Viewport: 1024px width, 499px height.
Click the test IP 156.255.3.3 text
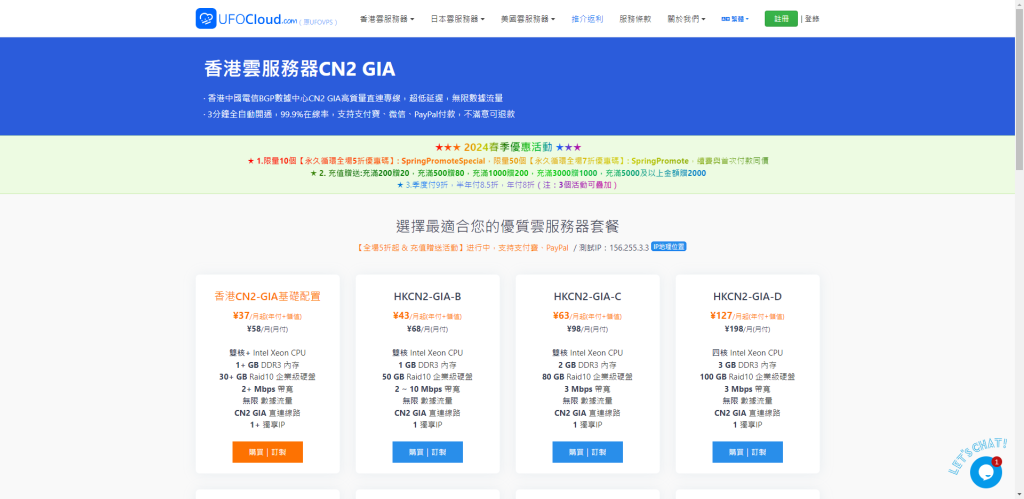click(629, 248)
